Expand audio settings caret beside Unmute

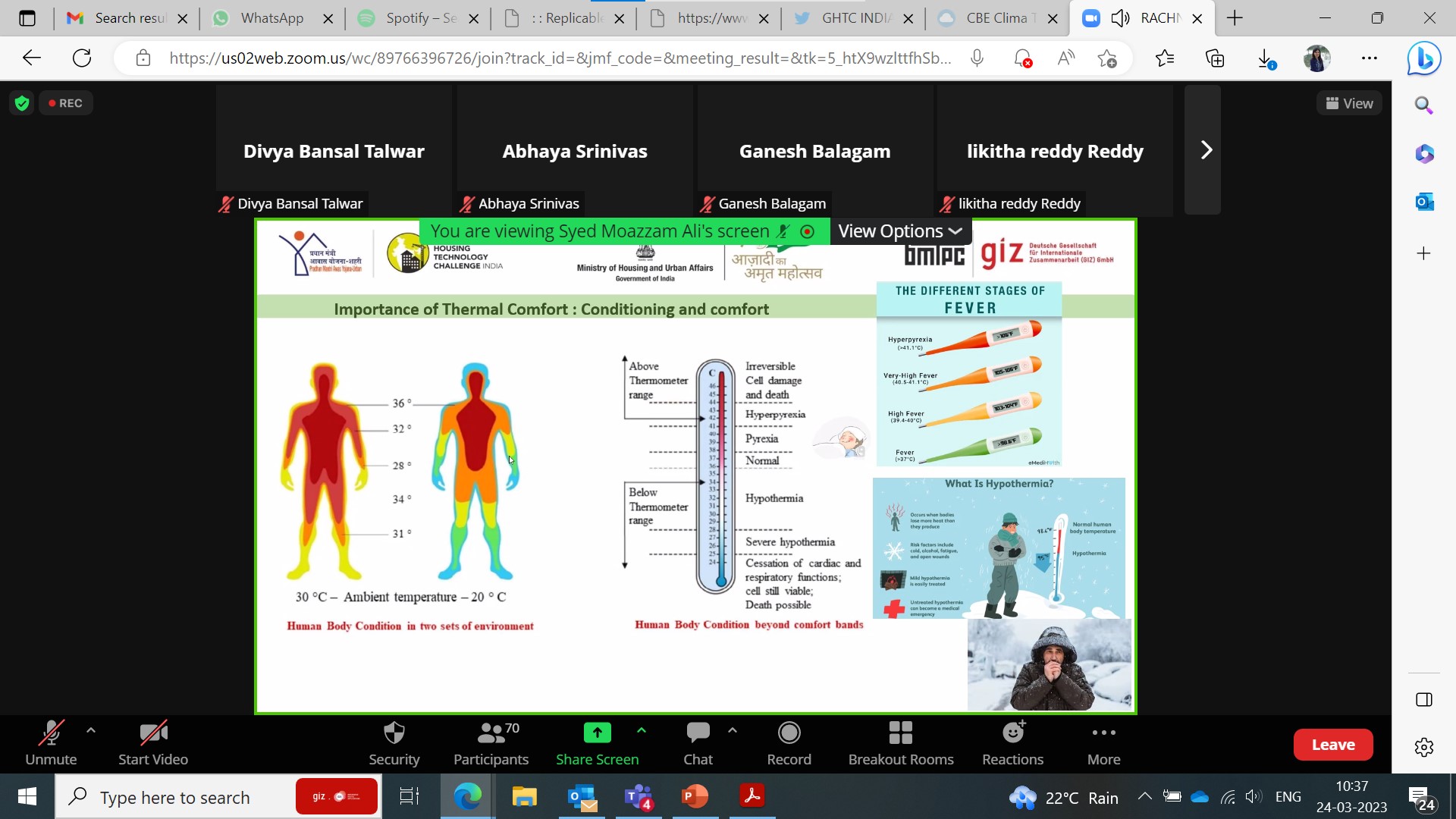click(91, 730)
